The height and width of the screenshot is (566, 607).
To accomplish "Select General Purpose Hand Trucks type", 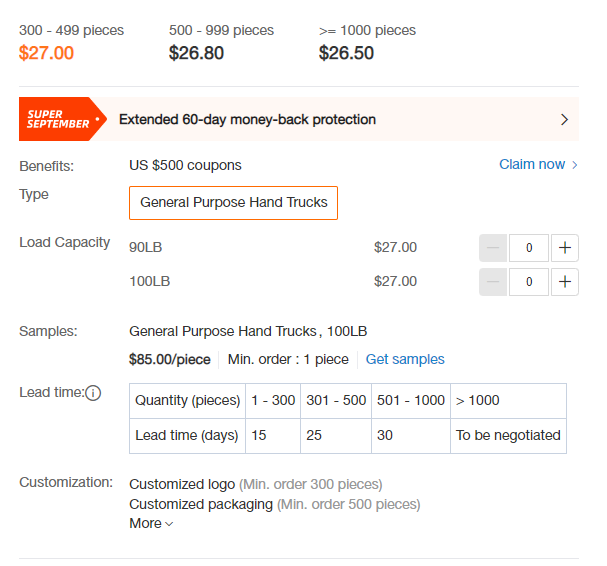I will (x=233, y=202).
